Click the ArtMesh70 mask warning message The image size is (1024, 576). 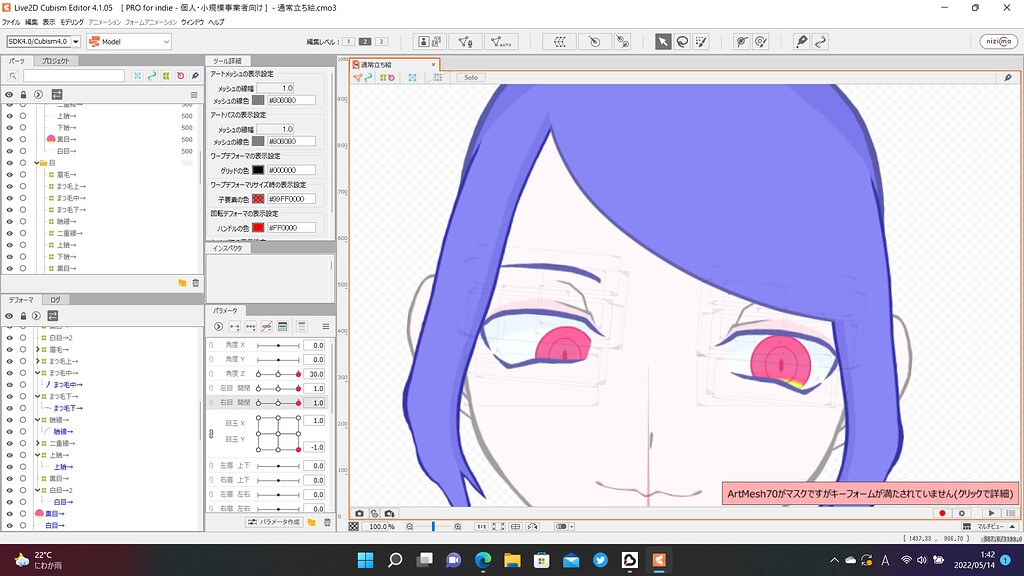pos(869,493)
